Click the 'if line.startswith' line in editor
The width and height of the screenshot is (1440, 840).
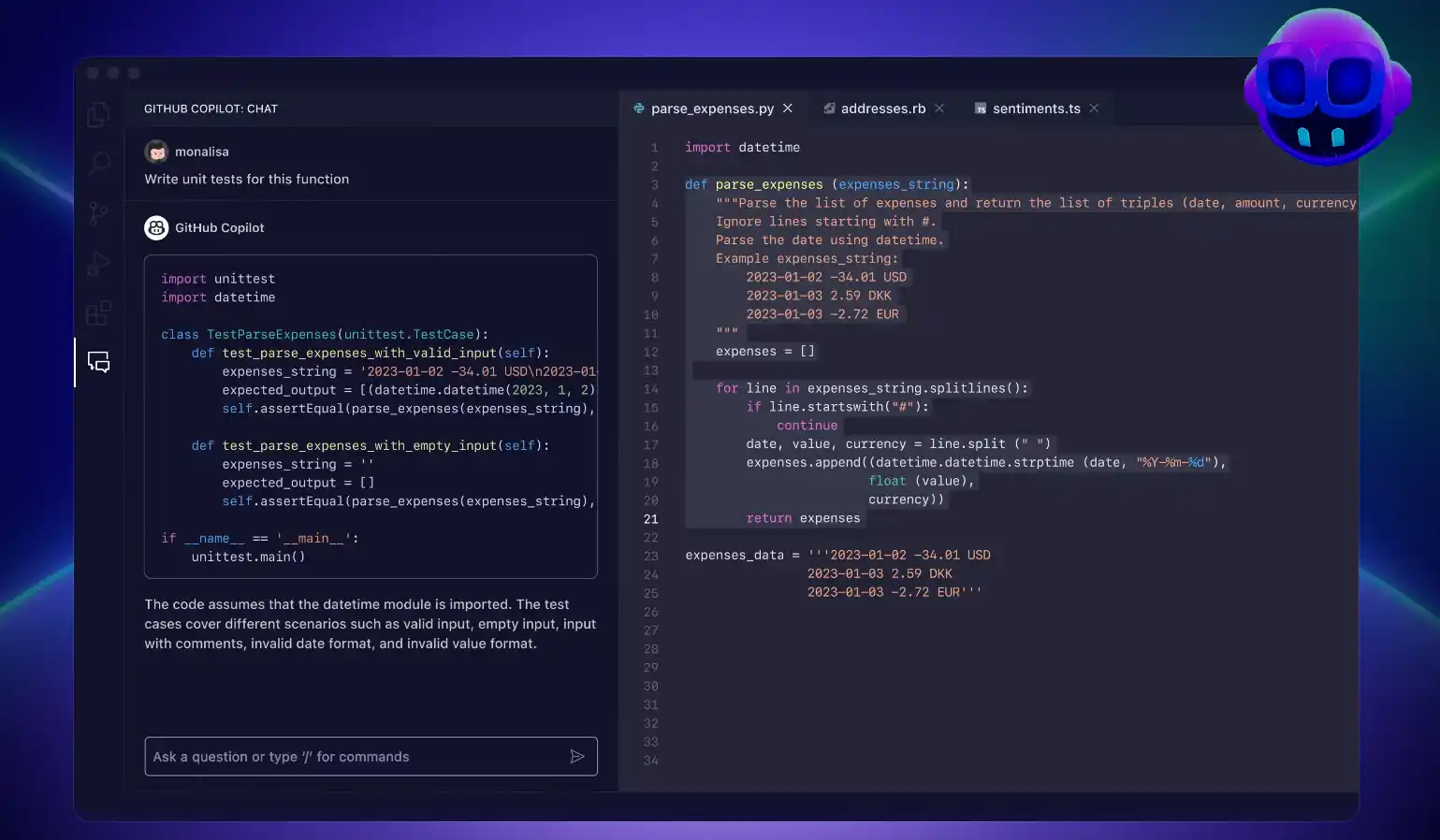point(838,407)
